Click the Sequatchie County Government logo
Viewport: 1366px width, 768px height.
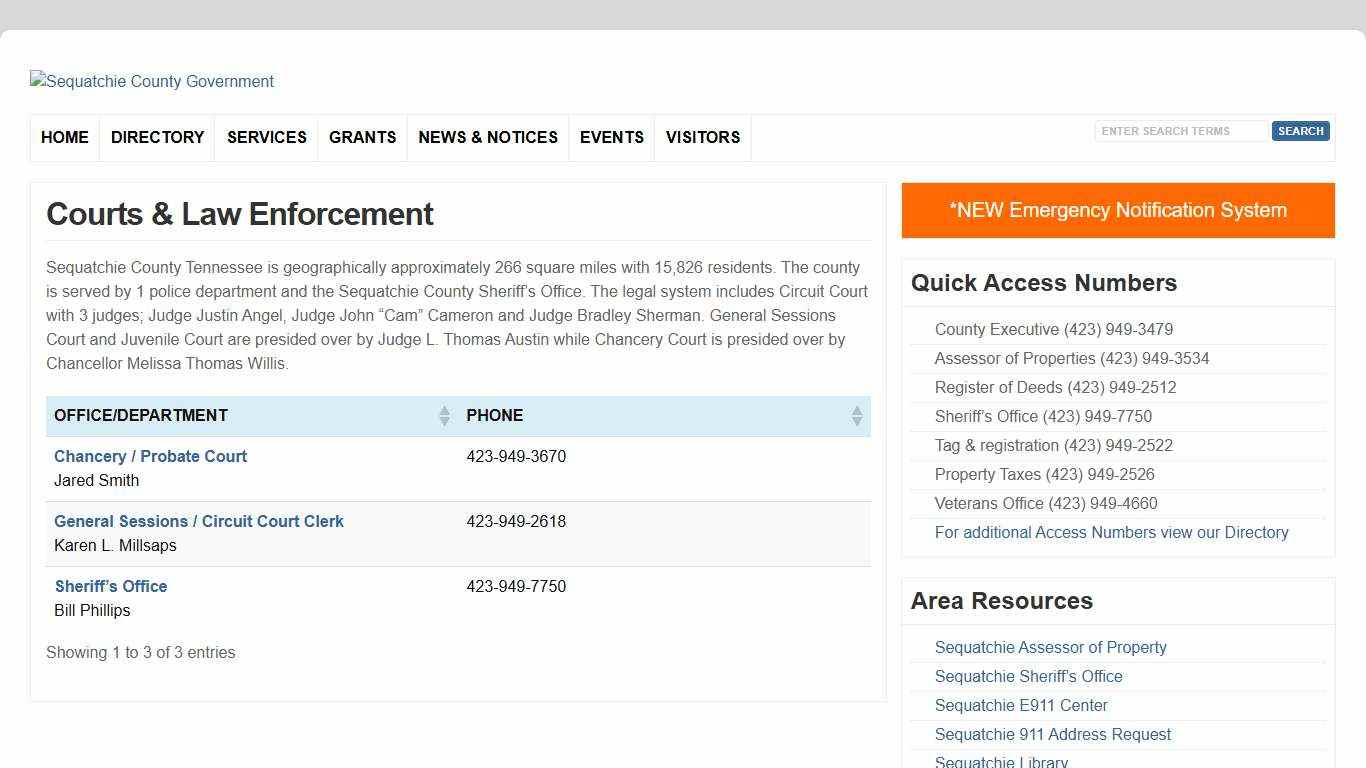[151, 81]
